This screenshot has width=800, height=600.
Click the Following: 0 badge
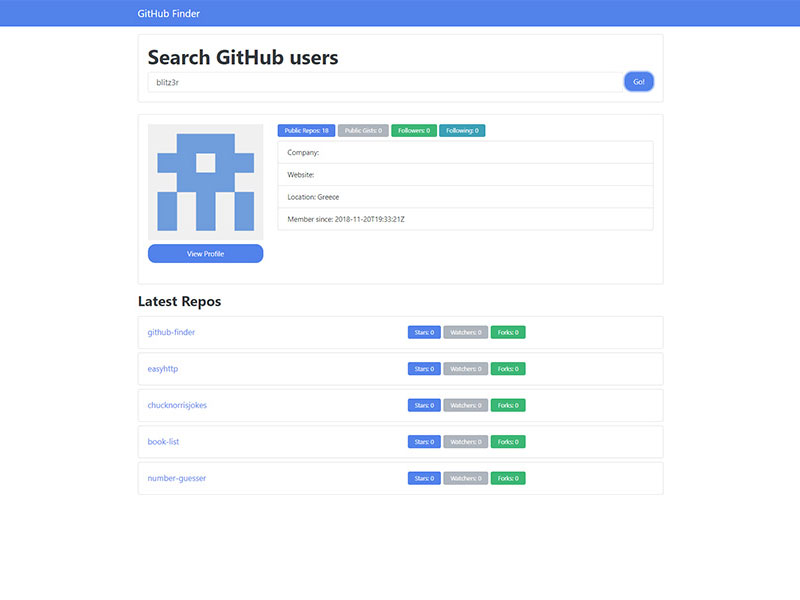[462, 131]
